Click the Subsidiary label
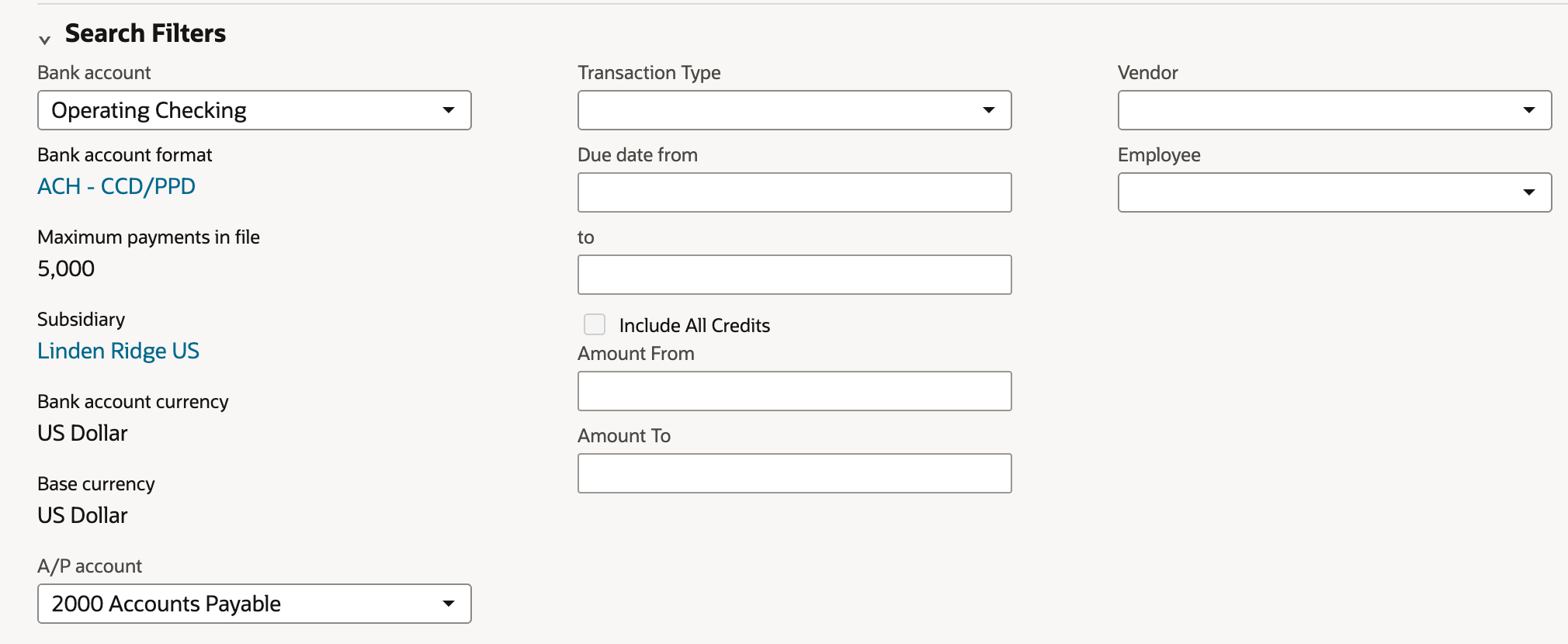Image resolution: width=1568 pixels, height=644 pixels. point(81,320)
